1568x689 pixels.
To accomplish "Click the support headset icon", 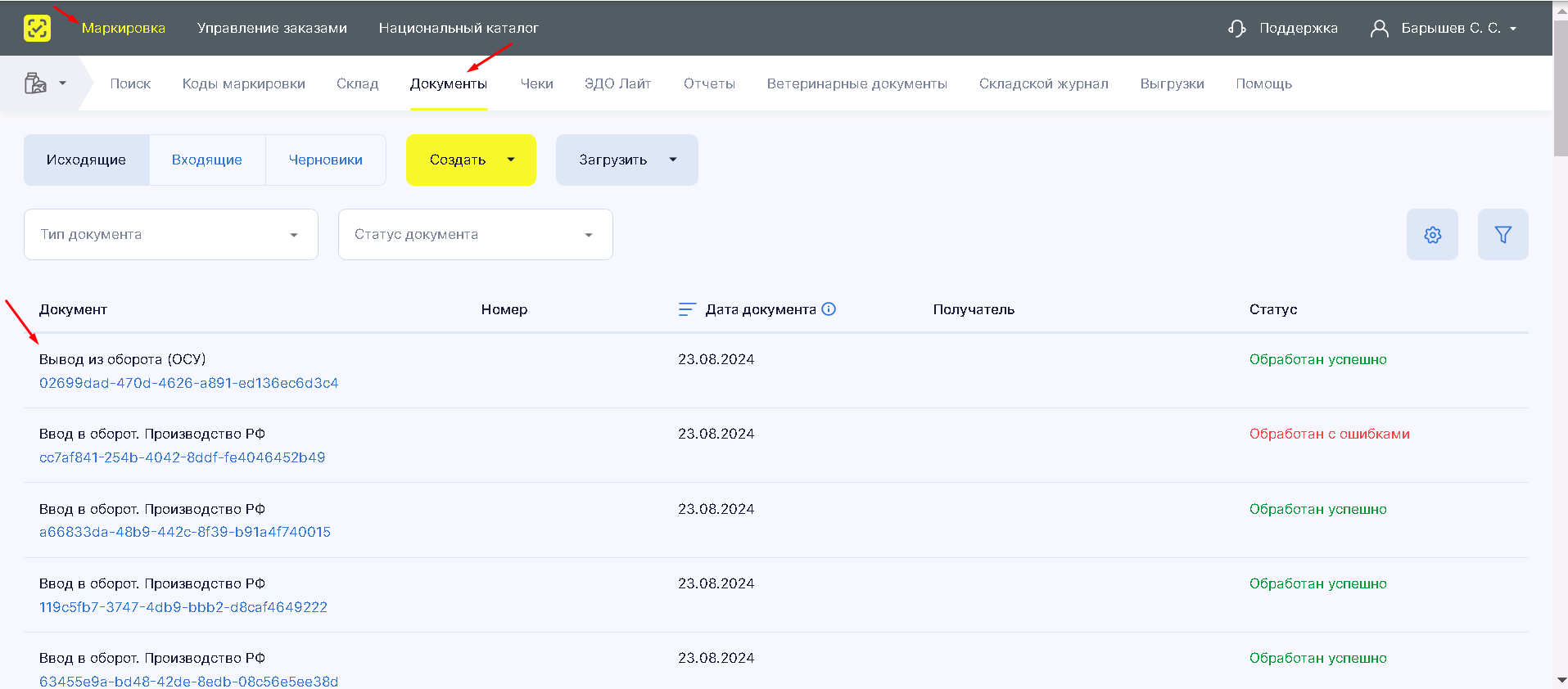I will 1236,29.
